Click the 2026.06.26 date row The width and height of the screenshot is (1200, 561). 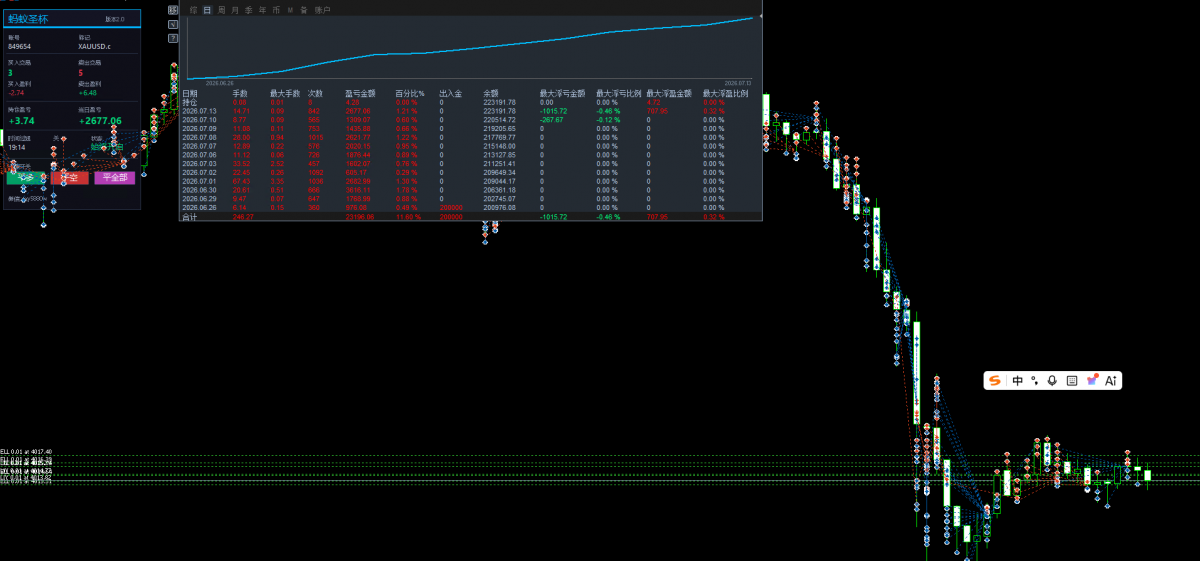[199, 207]
